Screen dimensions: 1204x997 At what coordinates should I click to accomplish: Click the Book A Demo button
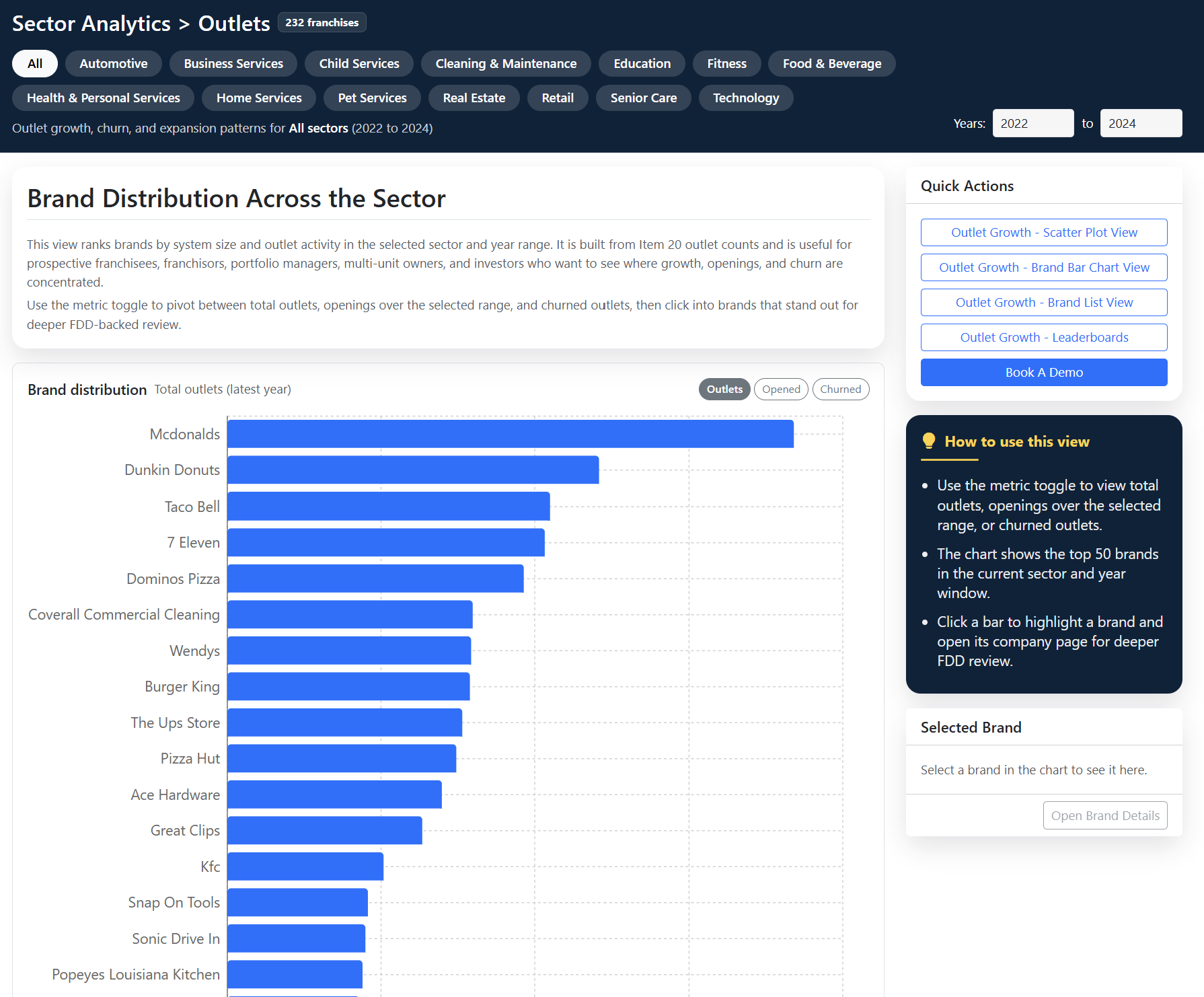1044,373
